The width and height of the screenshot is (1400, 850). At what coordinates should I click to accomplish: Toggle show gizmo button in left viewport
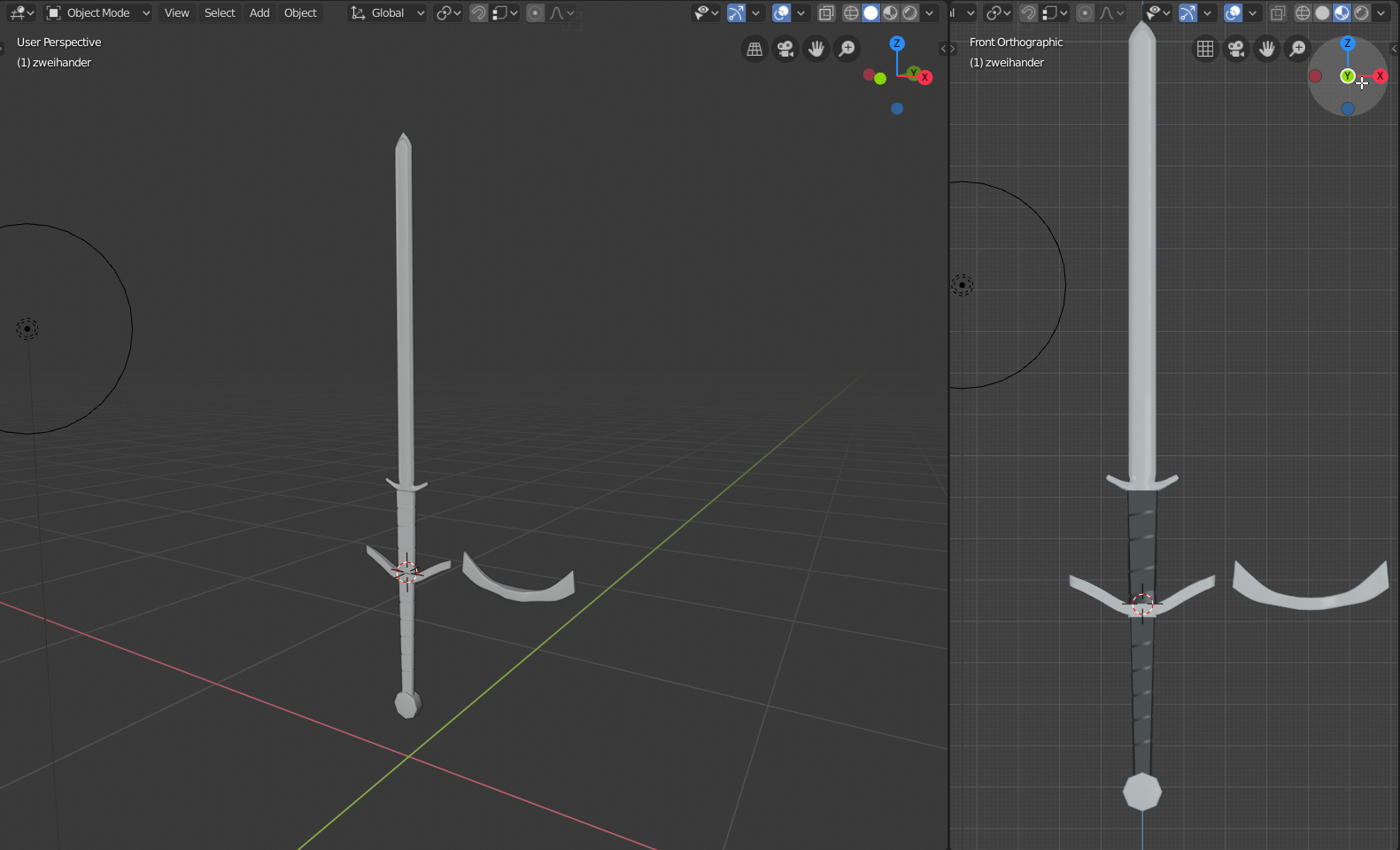[736, 13]
